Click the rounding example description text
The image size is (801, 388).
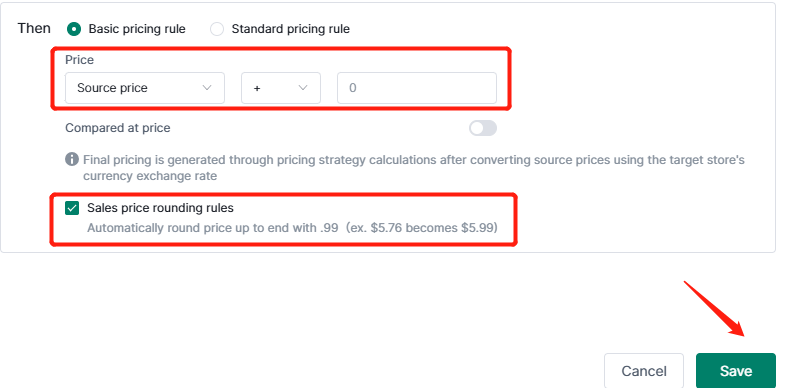(x=292, y=228)
